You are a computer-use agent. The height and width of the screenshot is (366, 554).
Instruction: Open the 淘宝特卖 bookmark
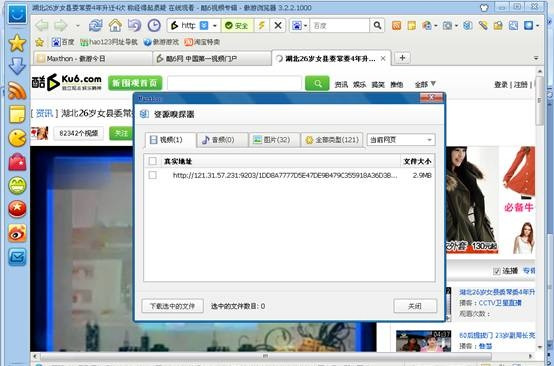pos(202,42)
